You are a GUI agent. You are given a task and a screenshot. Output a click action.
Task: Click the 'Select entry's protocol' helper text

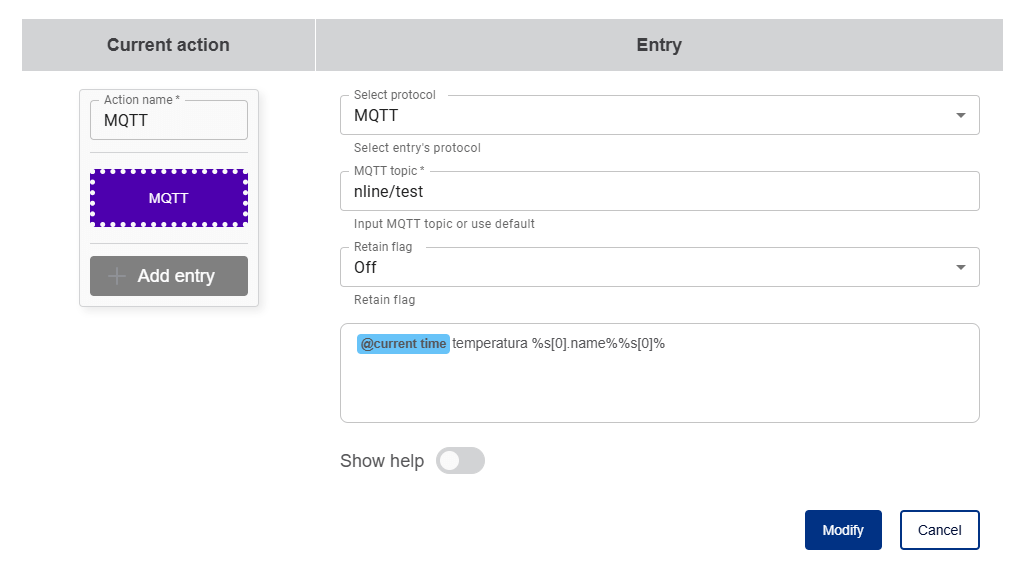click(x=417, y=148)
